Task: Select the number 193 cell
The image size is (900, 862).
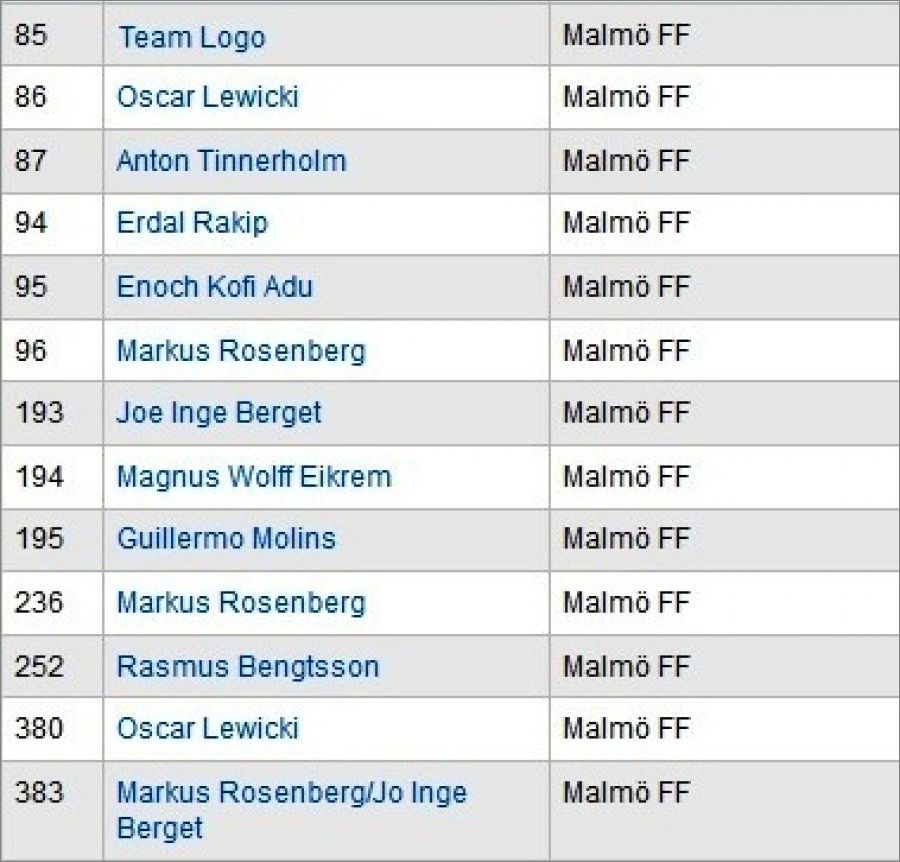Action: (39, 412)
